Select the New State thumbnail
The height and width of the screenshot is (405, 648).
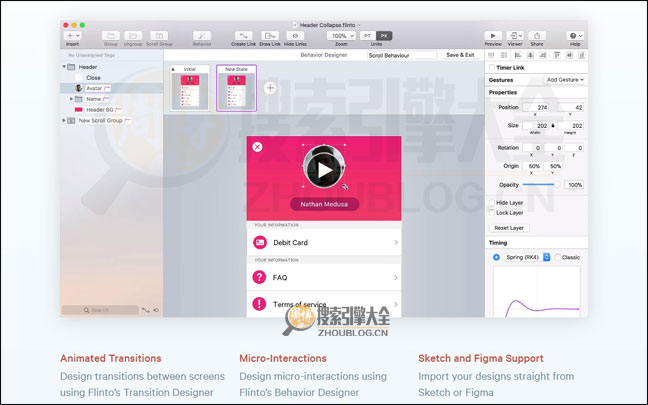click(x=236, y=88)
